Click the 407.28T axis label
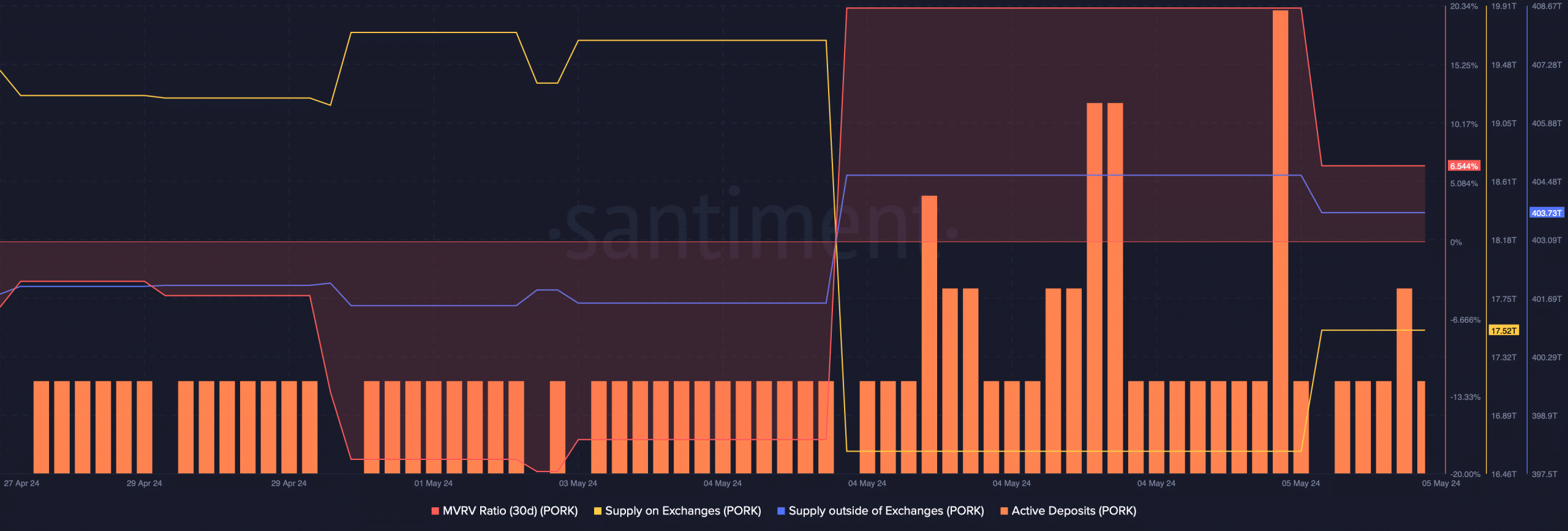1568x531 pixels. (x=1547, y=64)
